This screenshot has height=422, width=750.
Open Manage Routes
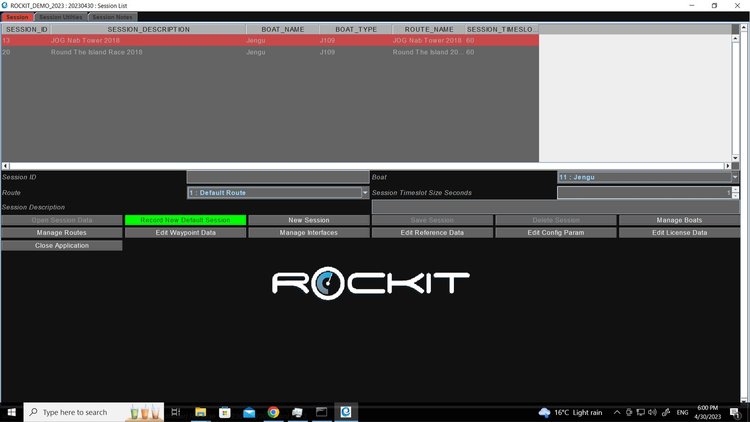pos(62,233)
